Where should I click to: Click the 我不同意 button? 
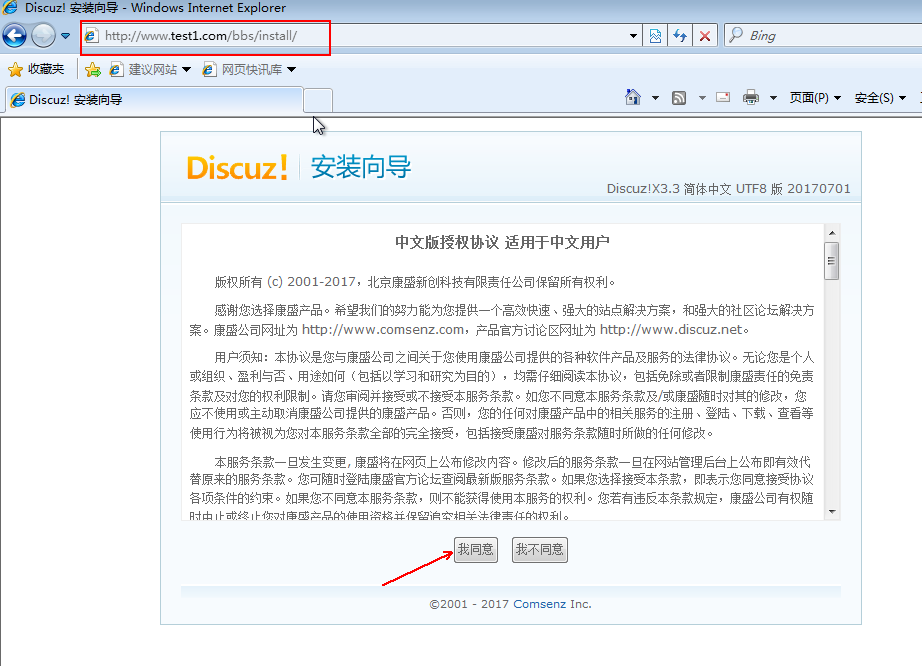tap(540, 550)
